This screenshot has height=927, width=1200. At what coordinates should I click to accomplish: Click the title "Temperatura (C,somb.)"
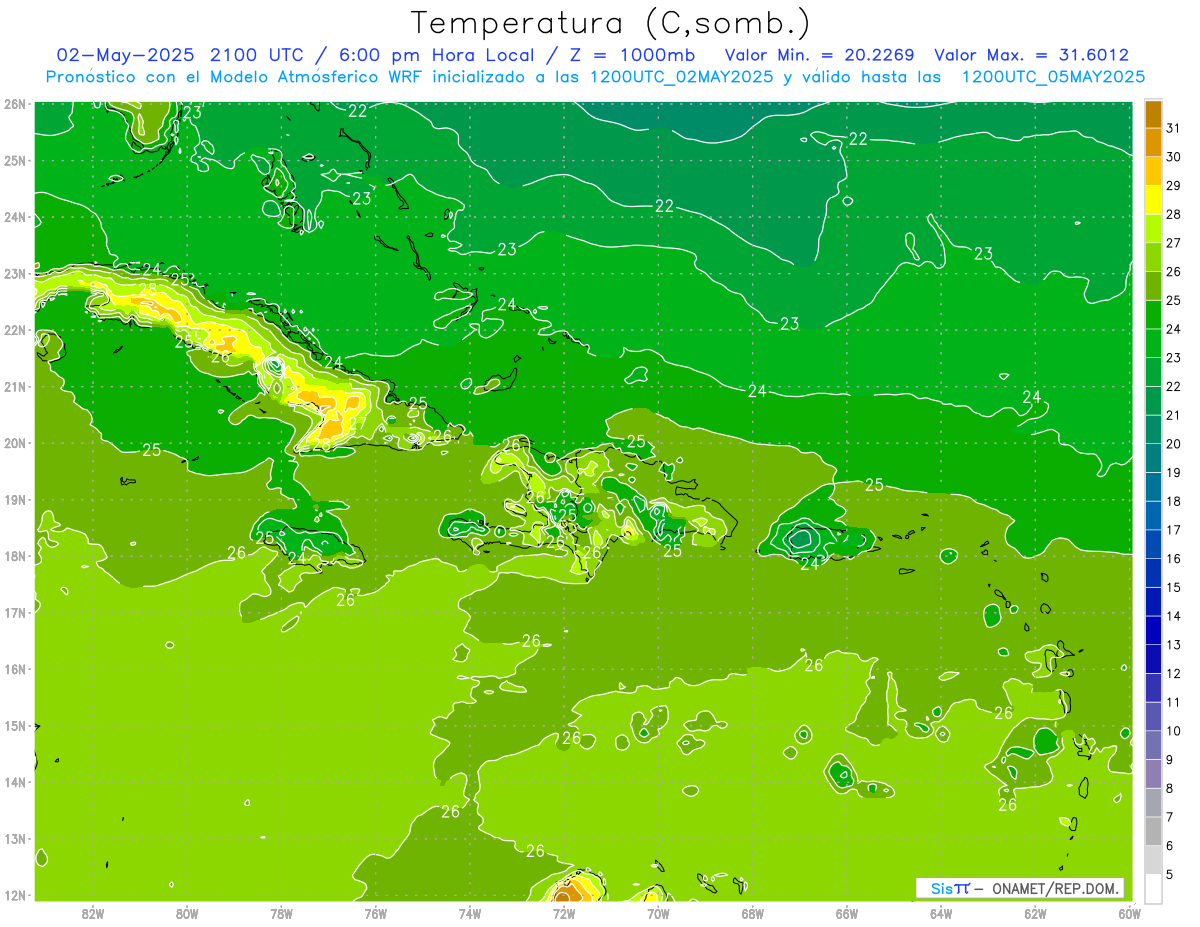(x=611, y=24)
